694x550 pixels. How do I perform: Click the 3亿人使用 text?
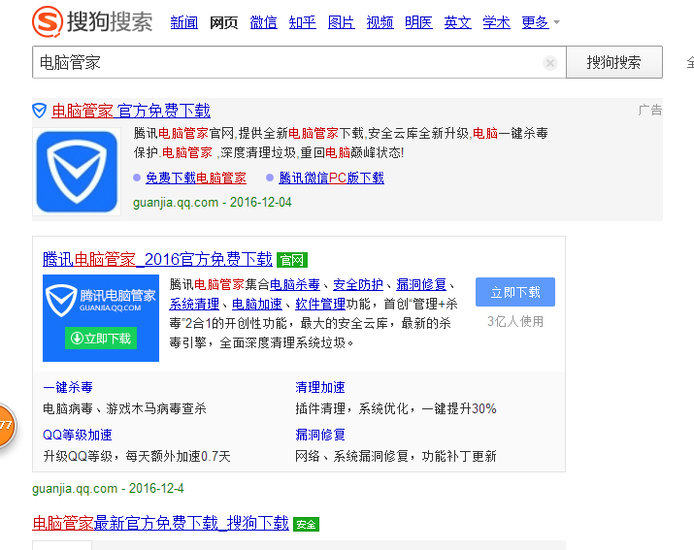[515, 322]
